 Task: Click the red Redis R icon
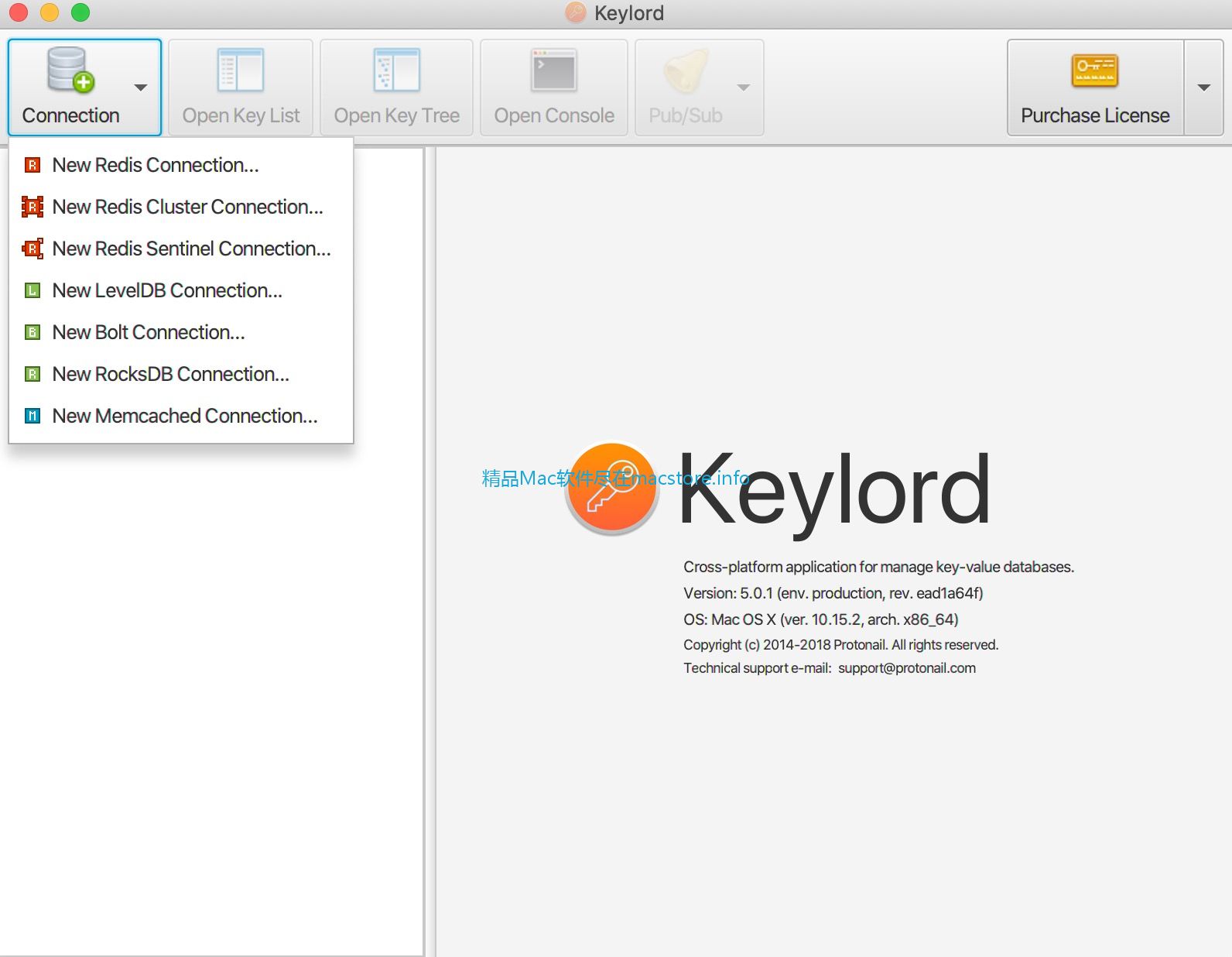(33, 165)
